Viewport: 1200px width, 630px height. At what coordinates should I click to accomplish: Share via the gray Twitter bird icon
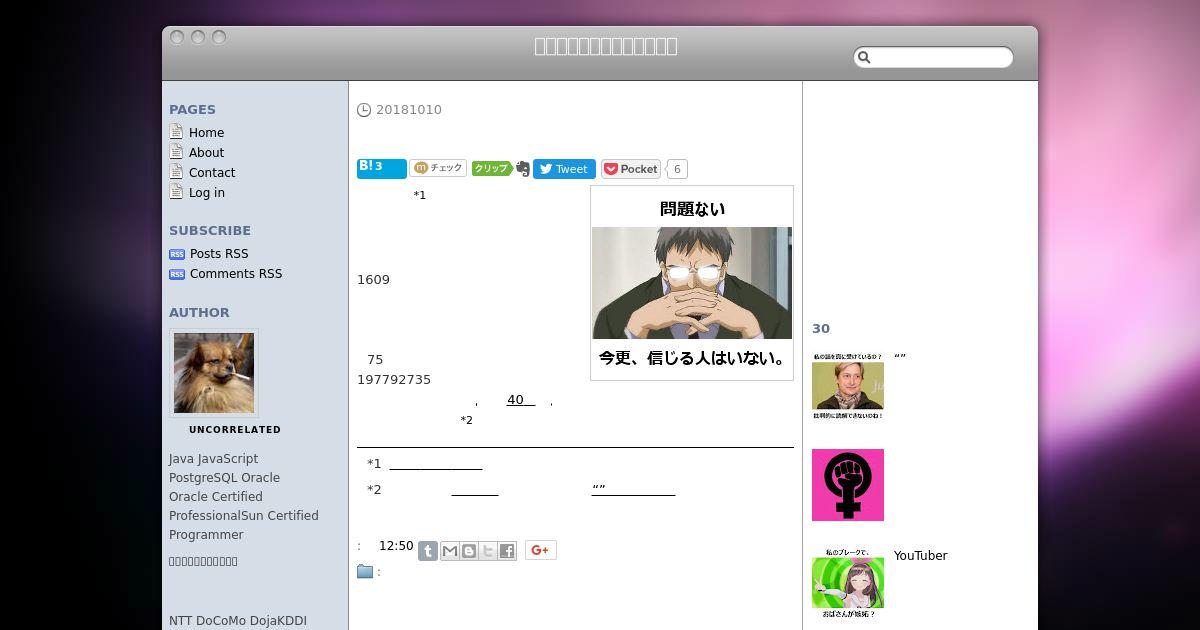click(x=488, y=551)
